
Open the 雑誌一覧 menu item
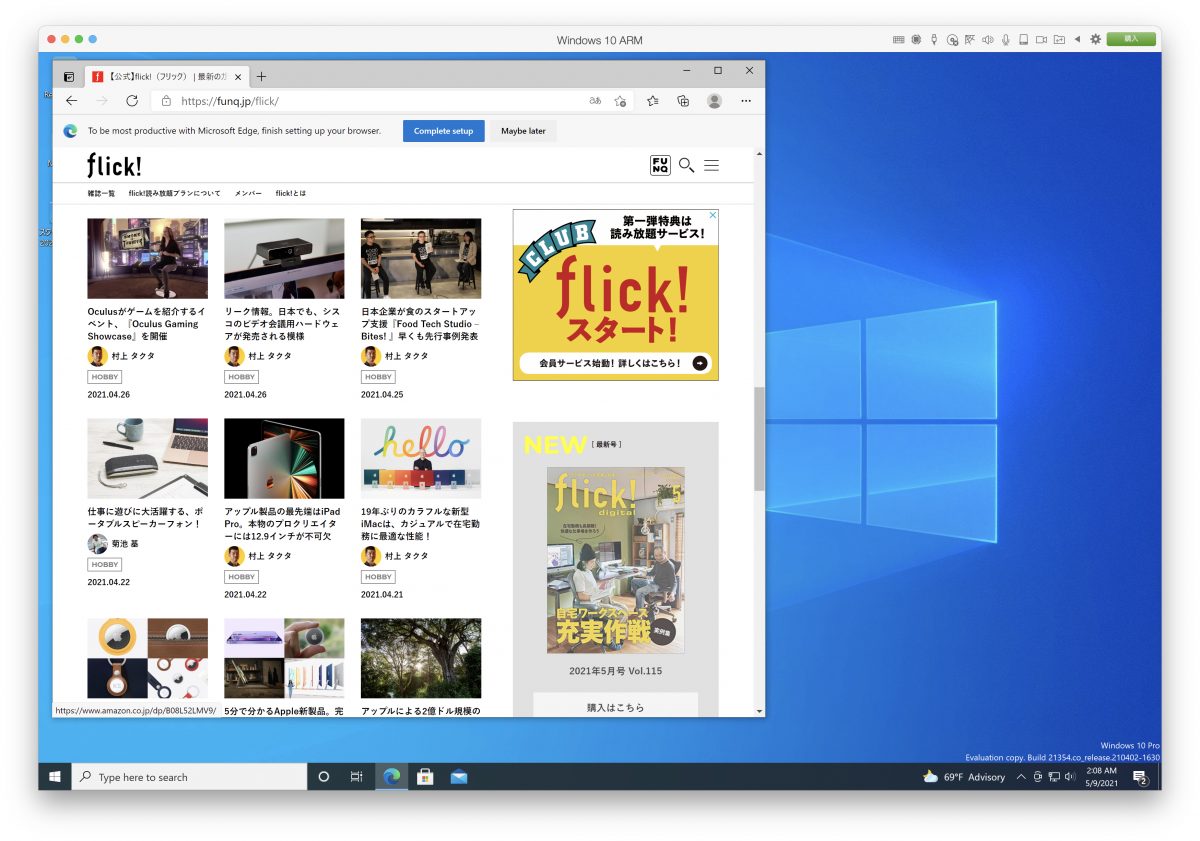[x=101, y=193]
